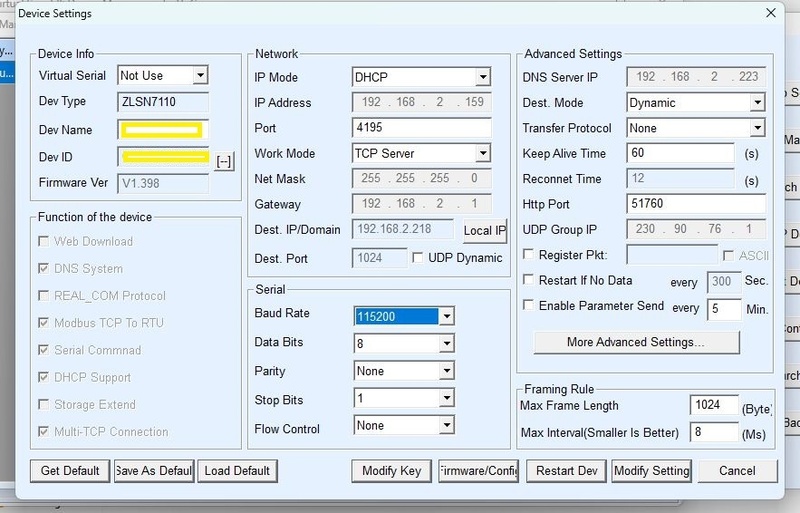Viewport: 800px width, 513px height.
Task: Toggle the Web Download checkbox
Action: pos(44,241)
